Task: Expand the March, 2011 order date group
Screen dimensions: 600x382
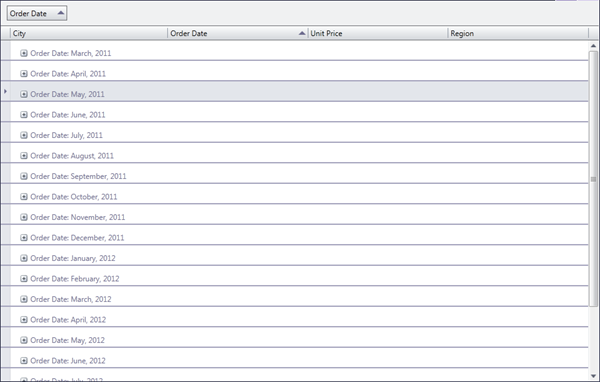Action: coord(24,53)
